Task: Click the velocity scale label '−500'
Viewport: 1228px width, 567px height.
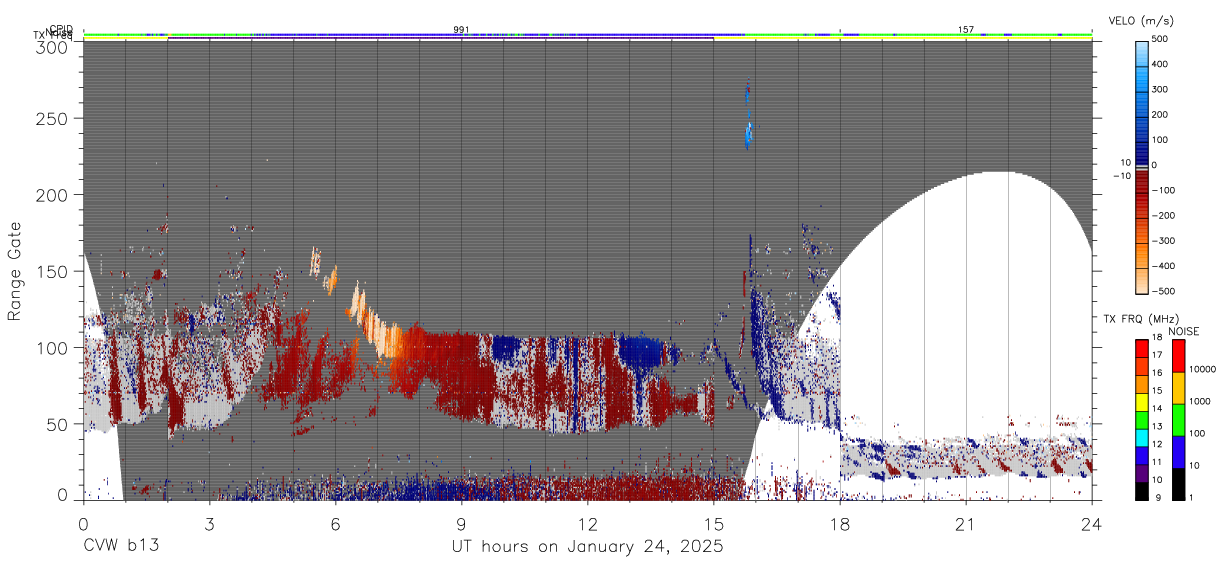Action: [1162, 291]
